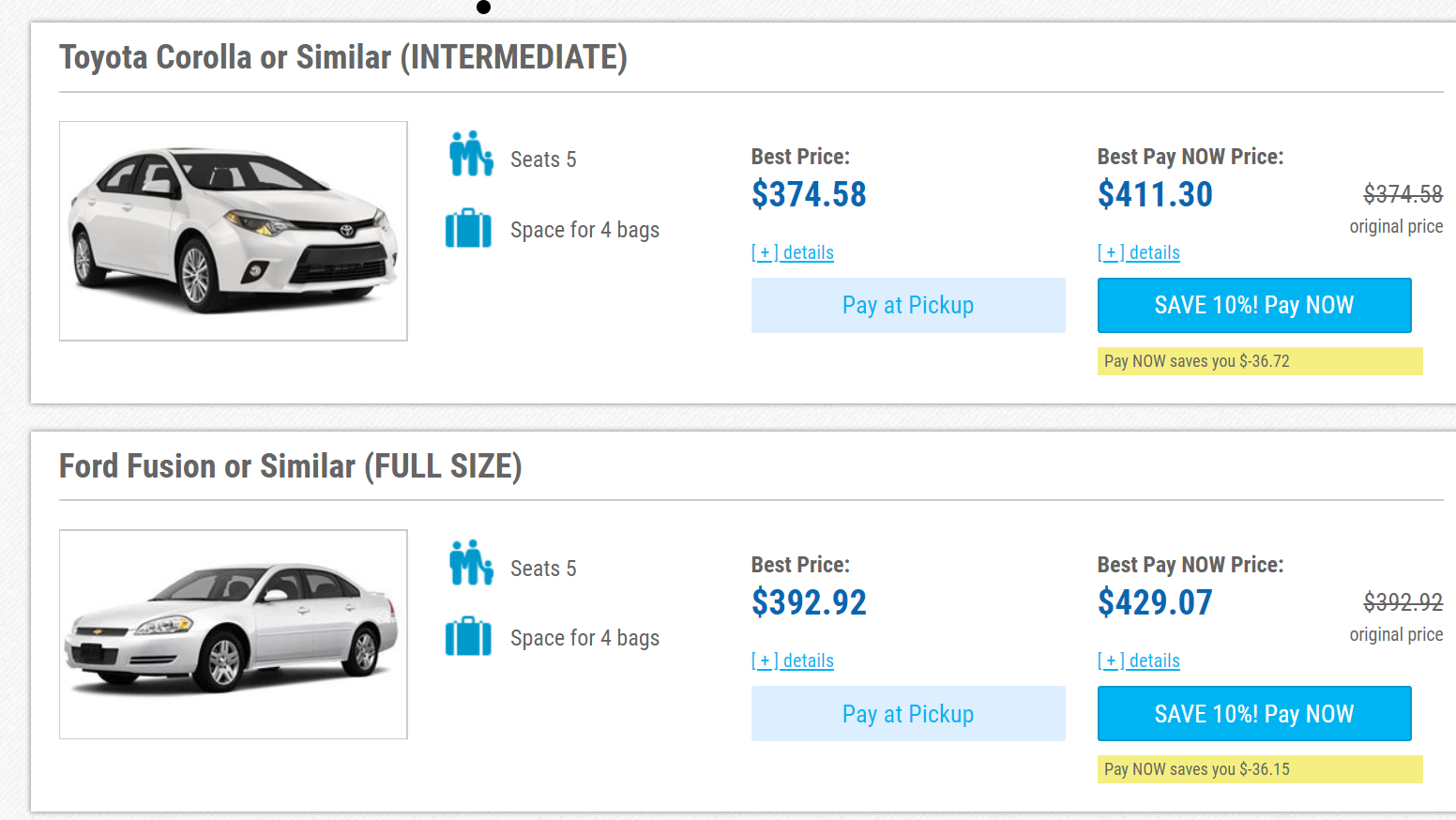Expand Best Price details for Ford Fusion

point(793,661)
